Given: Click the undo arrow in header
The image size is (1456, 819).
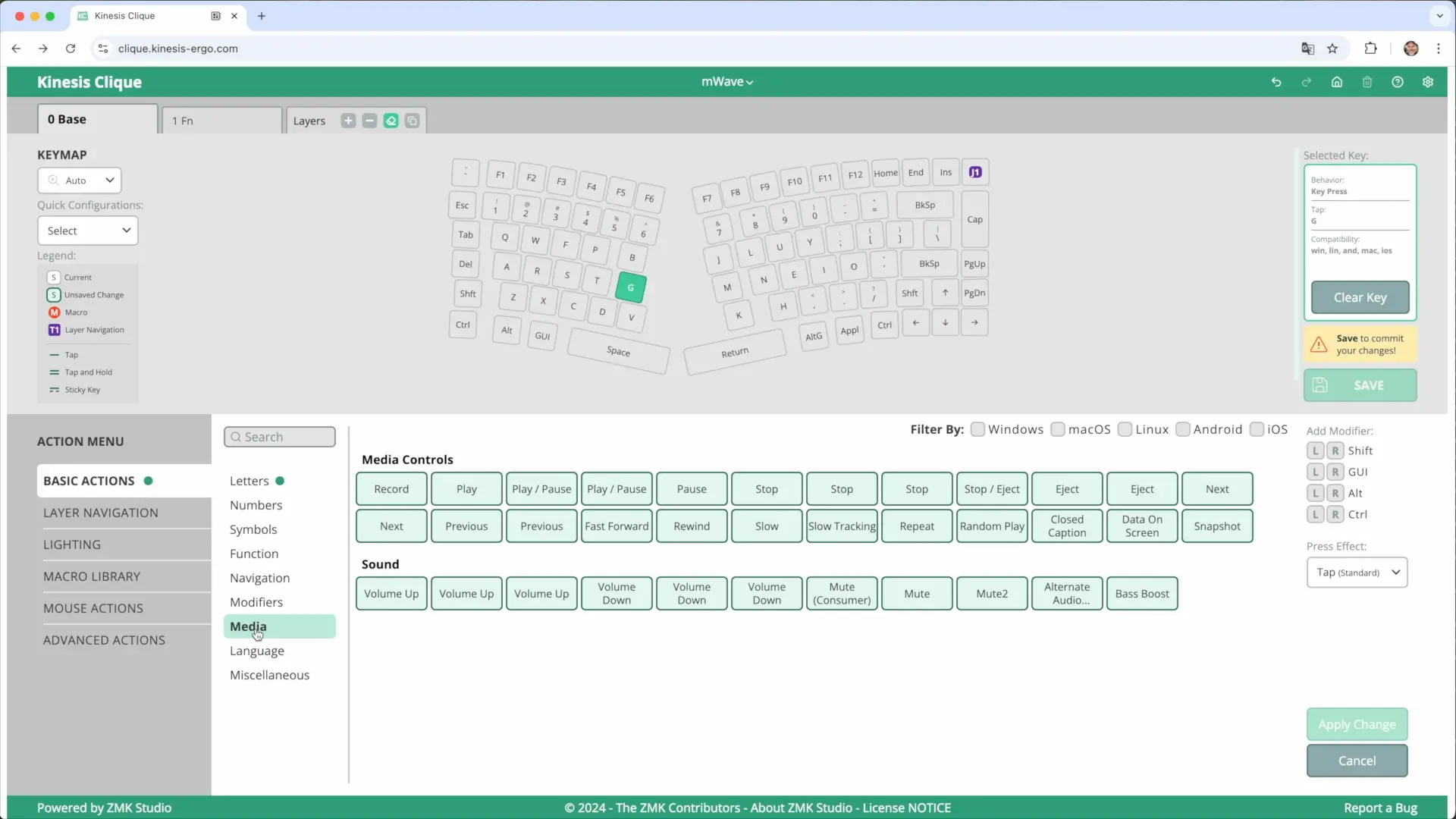Looking at the screenshot, I should pyautogui.click(x=1276, y=82).
